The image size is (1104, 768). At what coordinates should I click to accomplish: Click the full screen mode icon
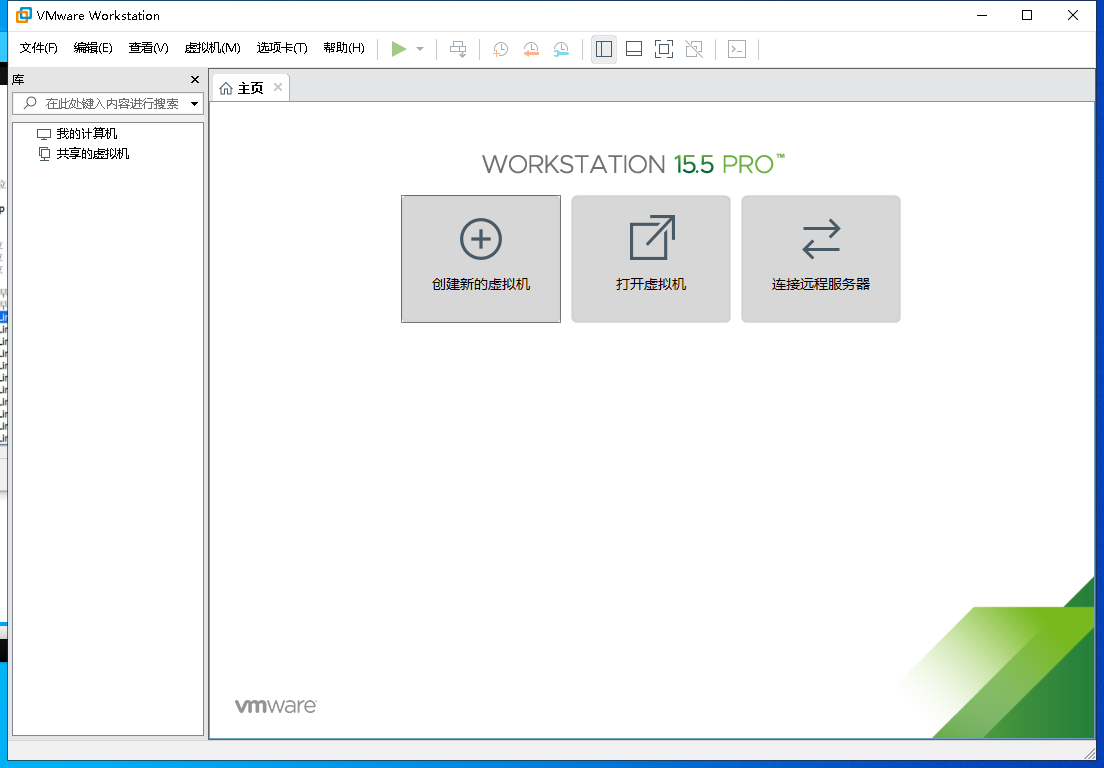664,49
